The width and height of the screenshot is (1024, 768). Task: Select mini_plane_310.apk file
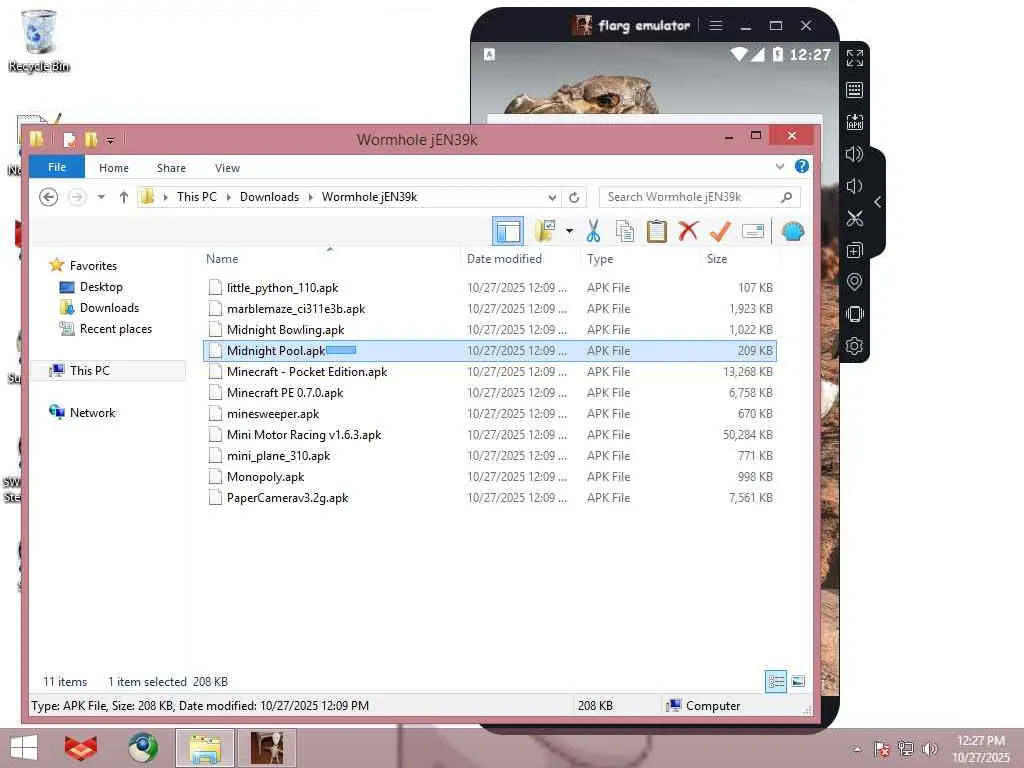click(490, 455)
